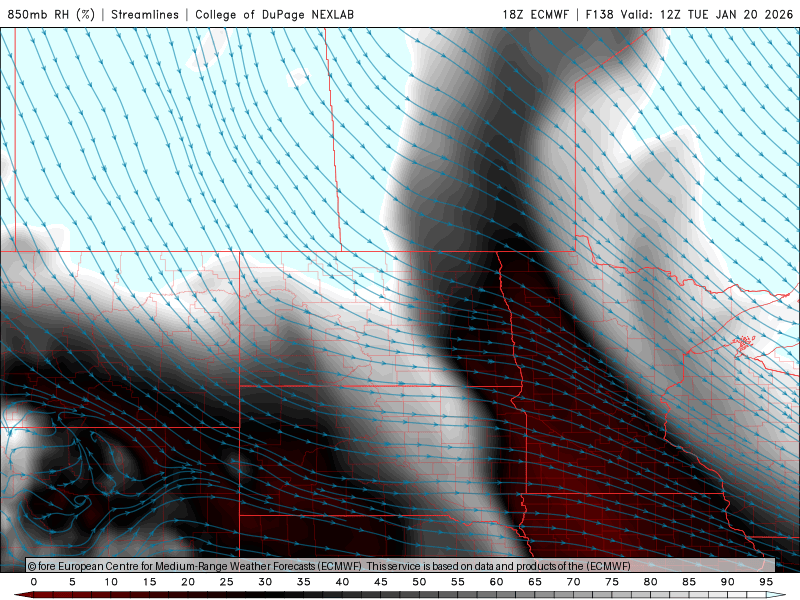
Task: Click the "20" value on the color scale
Action: pos(188,582)
